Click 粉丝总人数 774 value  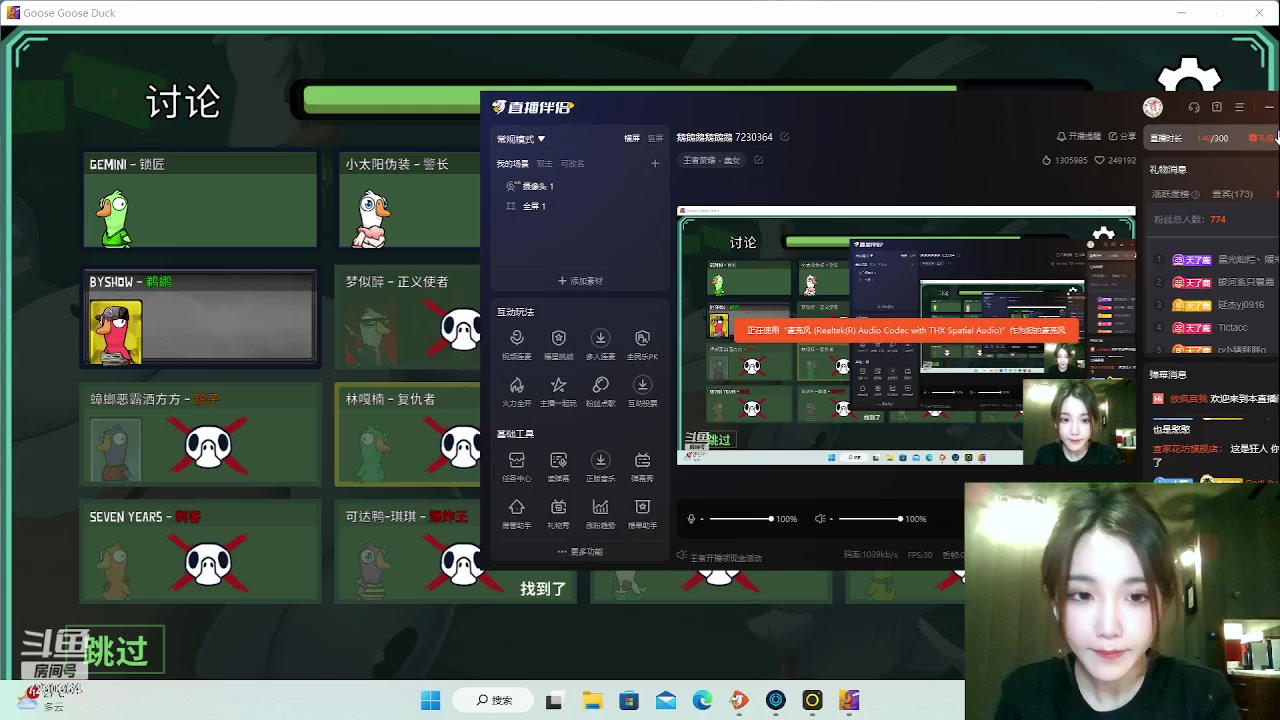pyautogui.click(x=1217, y=219)
